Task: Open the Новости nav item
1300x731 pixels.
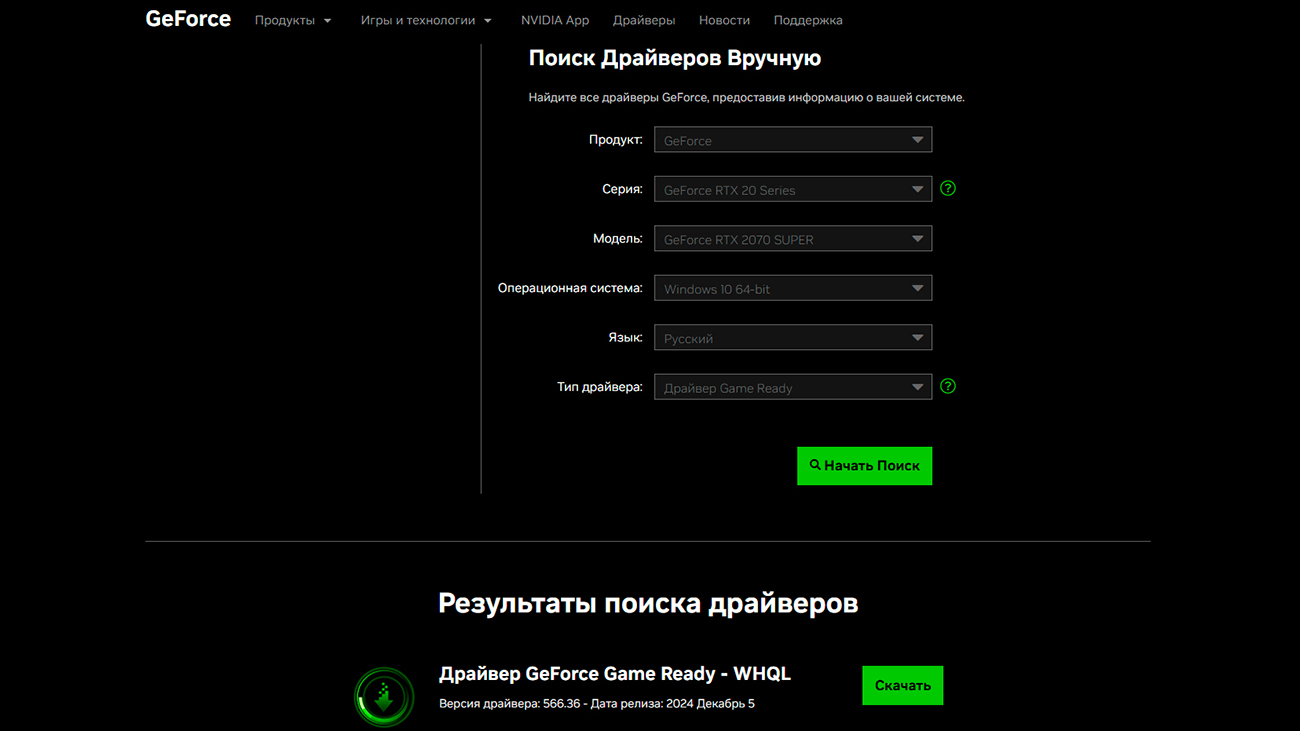Action: 724,20
